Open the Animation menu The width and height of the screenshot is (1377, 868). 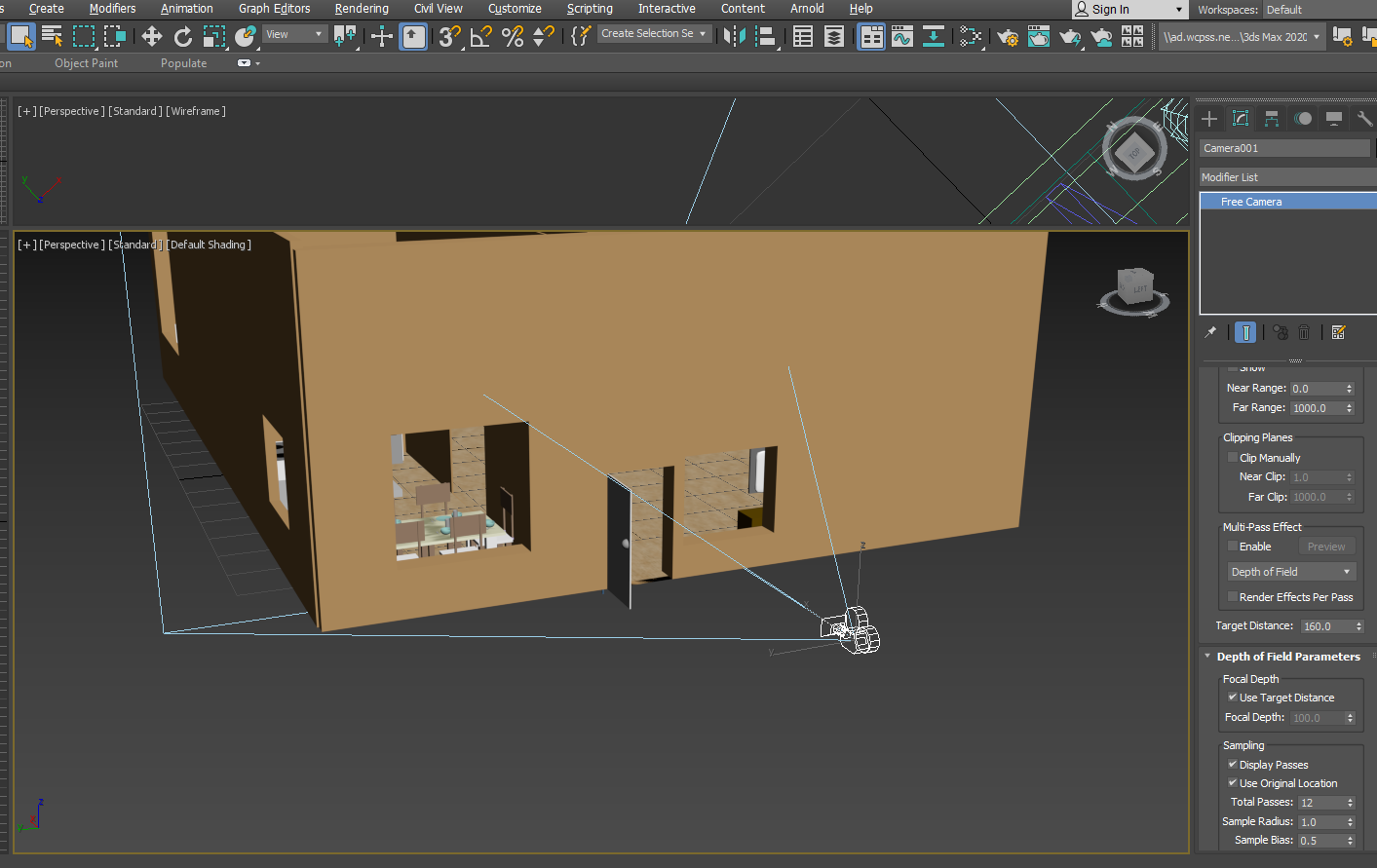187,9
